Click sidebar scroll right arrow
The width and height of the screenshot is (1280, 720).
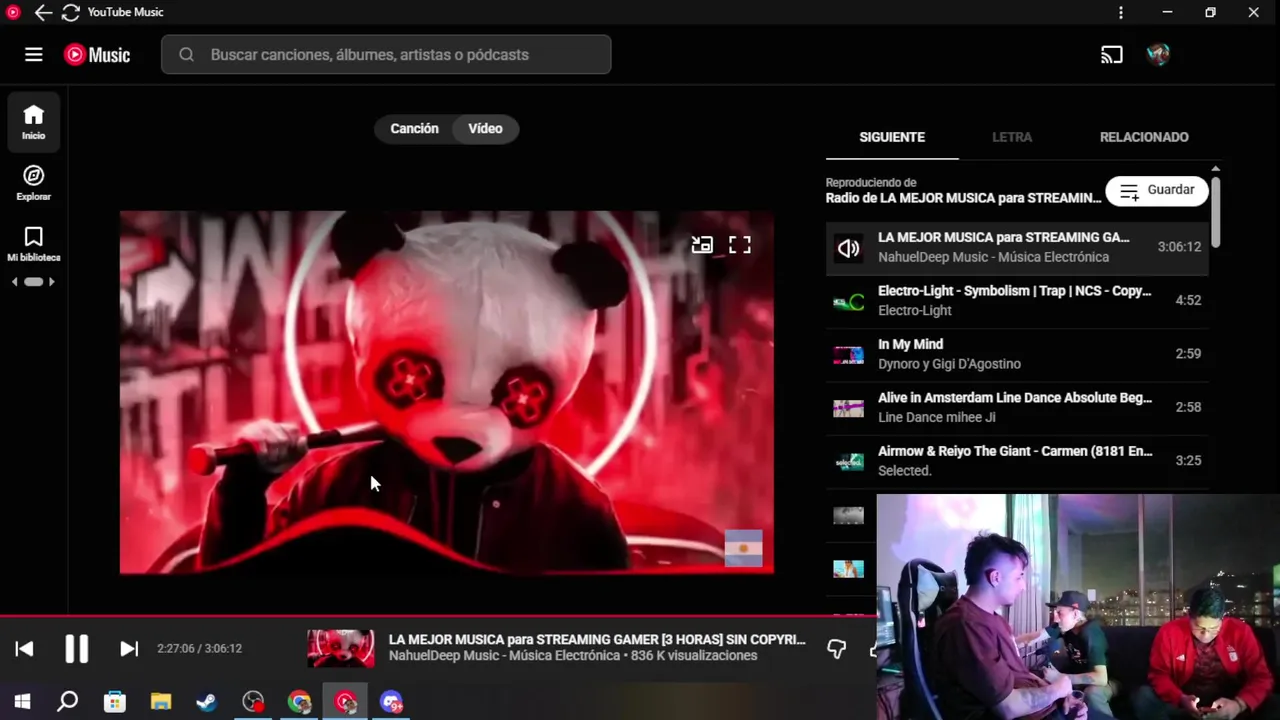click(52, 282)
